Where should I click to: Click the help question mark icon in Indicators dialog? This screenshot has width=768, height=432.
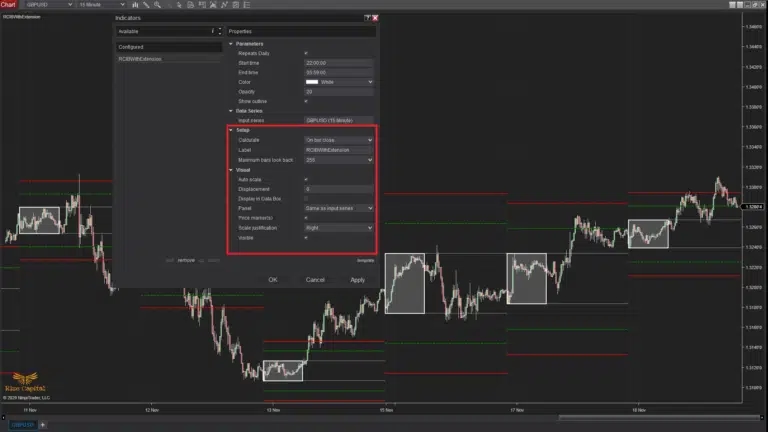369,18
